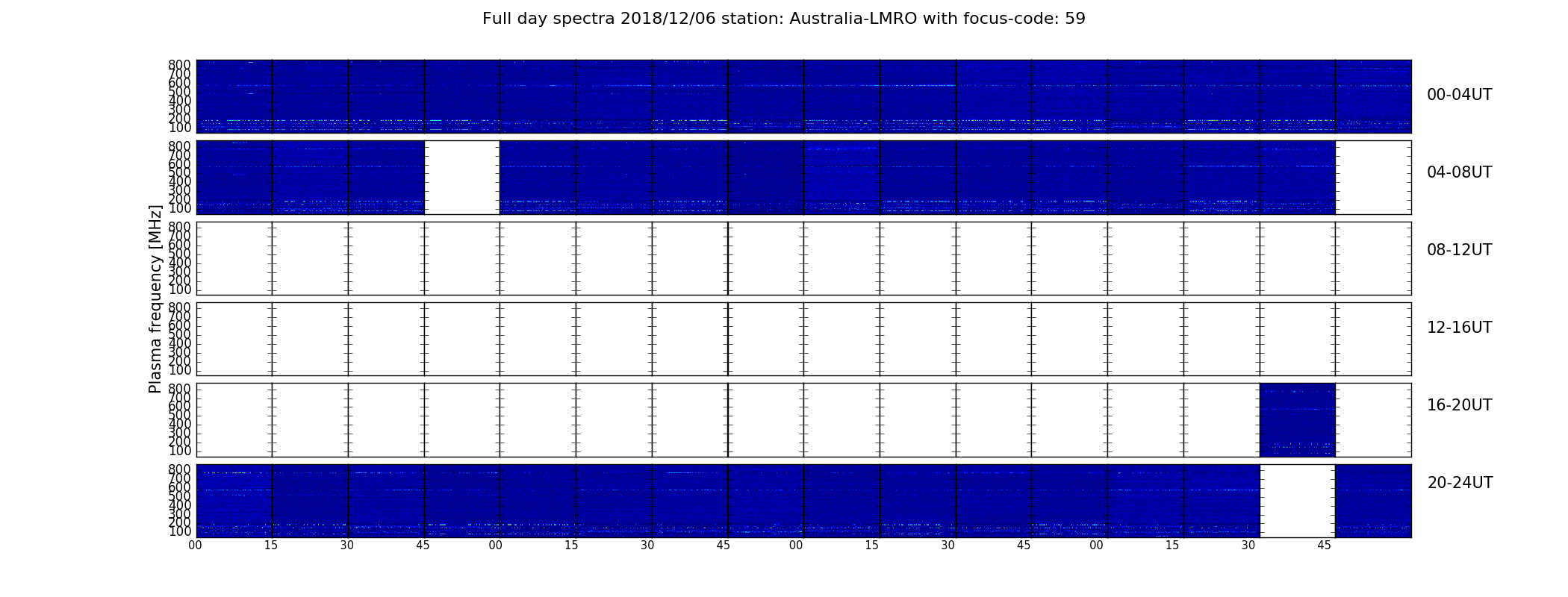This screenshot has width=1568, height=597.
Task: Click the "800" tick in the 00-04UT panel
Action: (x=180, y=65)
